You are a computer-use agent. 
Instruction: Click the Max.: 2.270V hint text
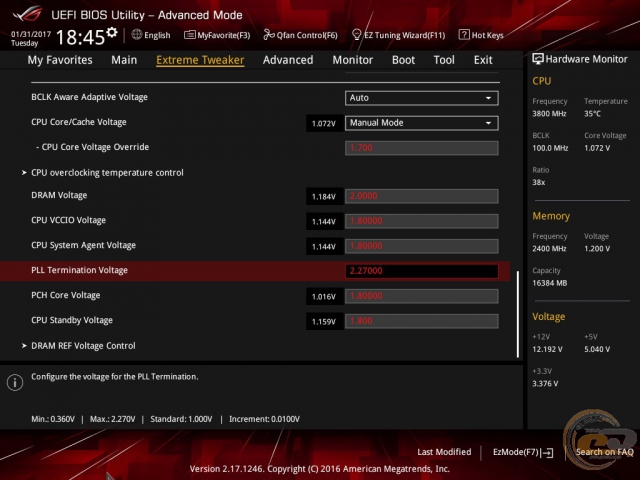[112, 419]
